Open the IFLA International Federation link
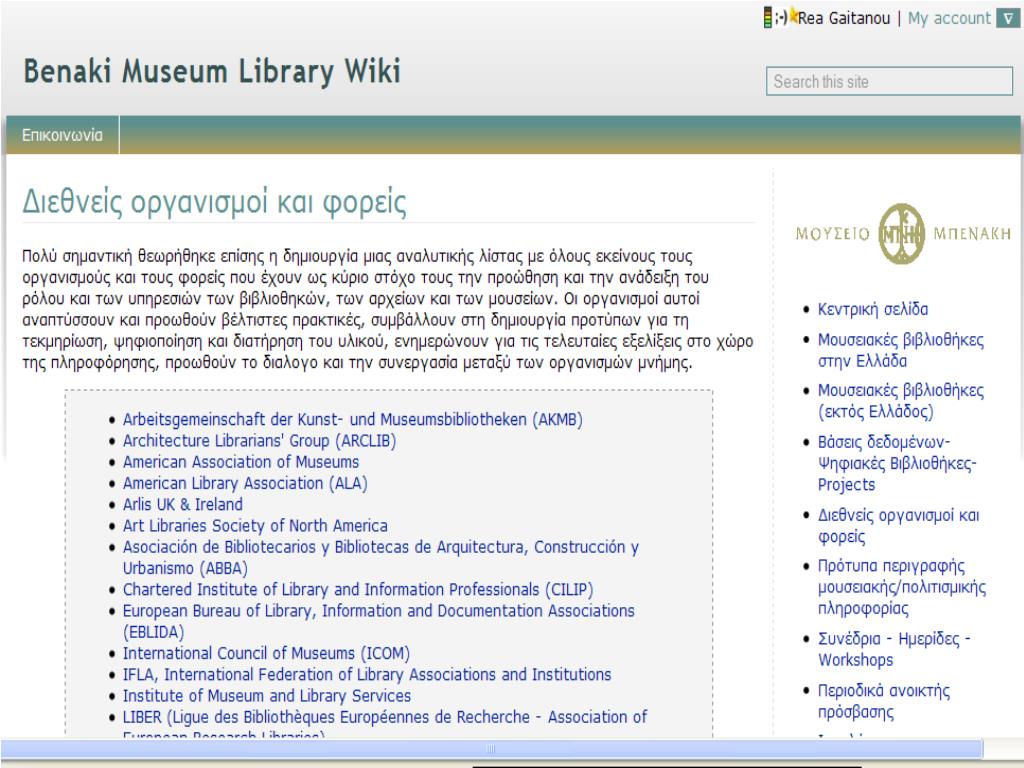This screenshot has height=768, width=1024. point(367,675)
